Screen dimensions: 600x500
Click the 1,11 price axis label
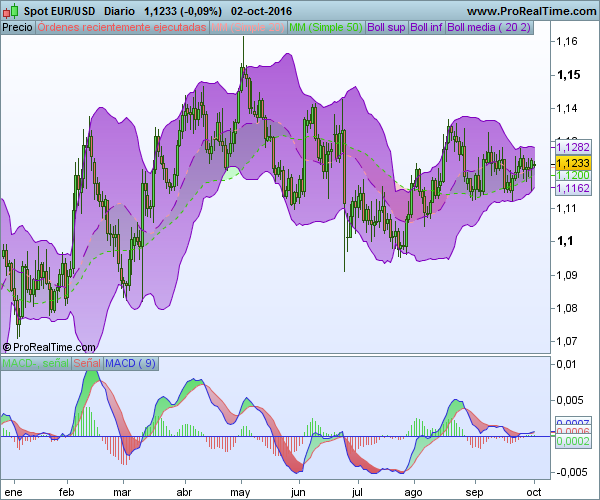click(x=567, y=208)
